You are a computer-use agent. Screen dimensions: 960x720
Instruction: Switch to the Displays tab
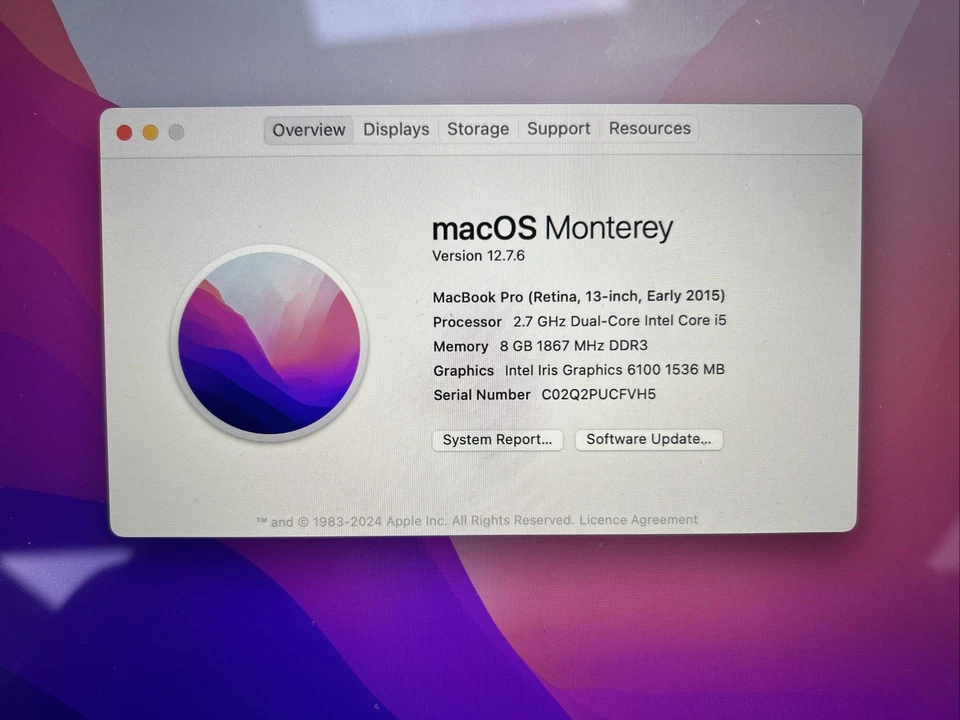tap(396, 129)
